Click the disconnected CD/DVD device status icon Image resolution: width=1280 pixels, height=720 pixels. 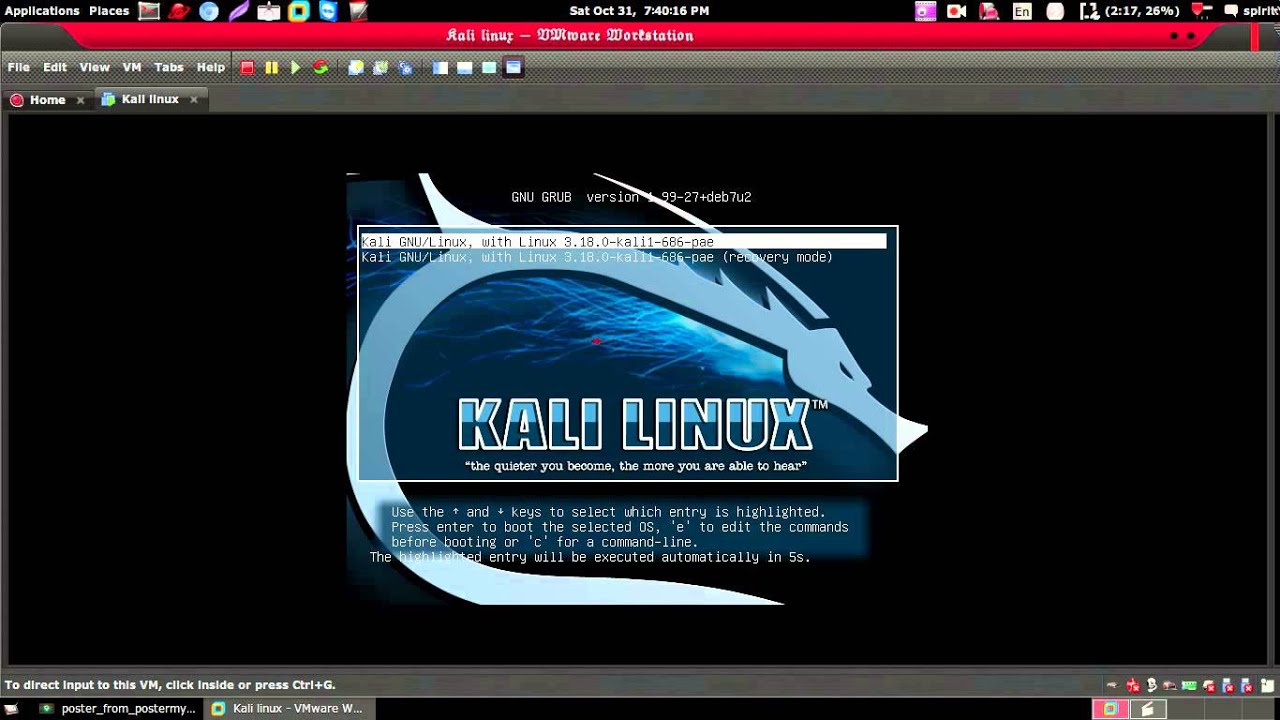point(1134,686)
